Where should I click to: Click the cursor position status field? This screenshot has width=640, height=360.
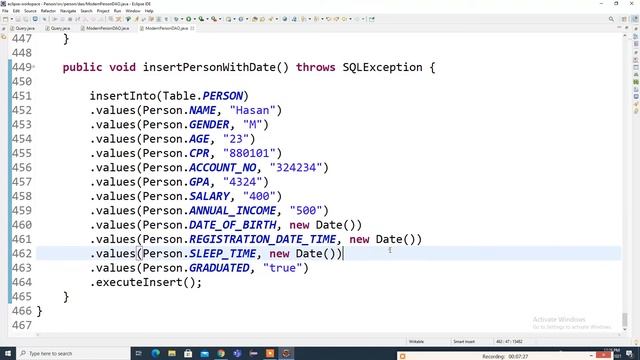[x=509, y=342]
